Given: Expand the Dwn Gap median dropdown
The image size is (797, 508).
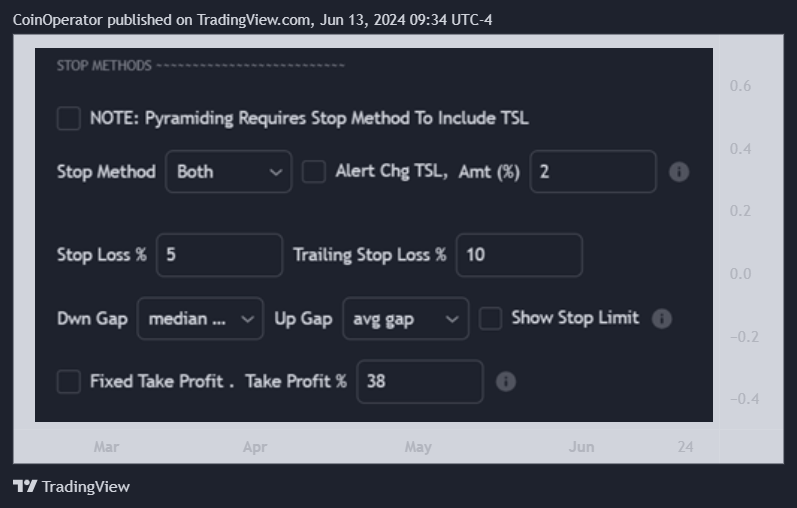Looking at the screenshot, I should click(x=200, y=318).
